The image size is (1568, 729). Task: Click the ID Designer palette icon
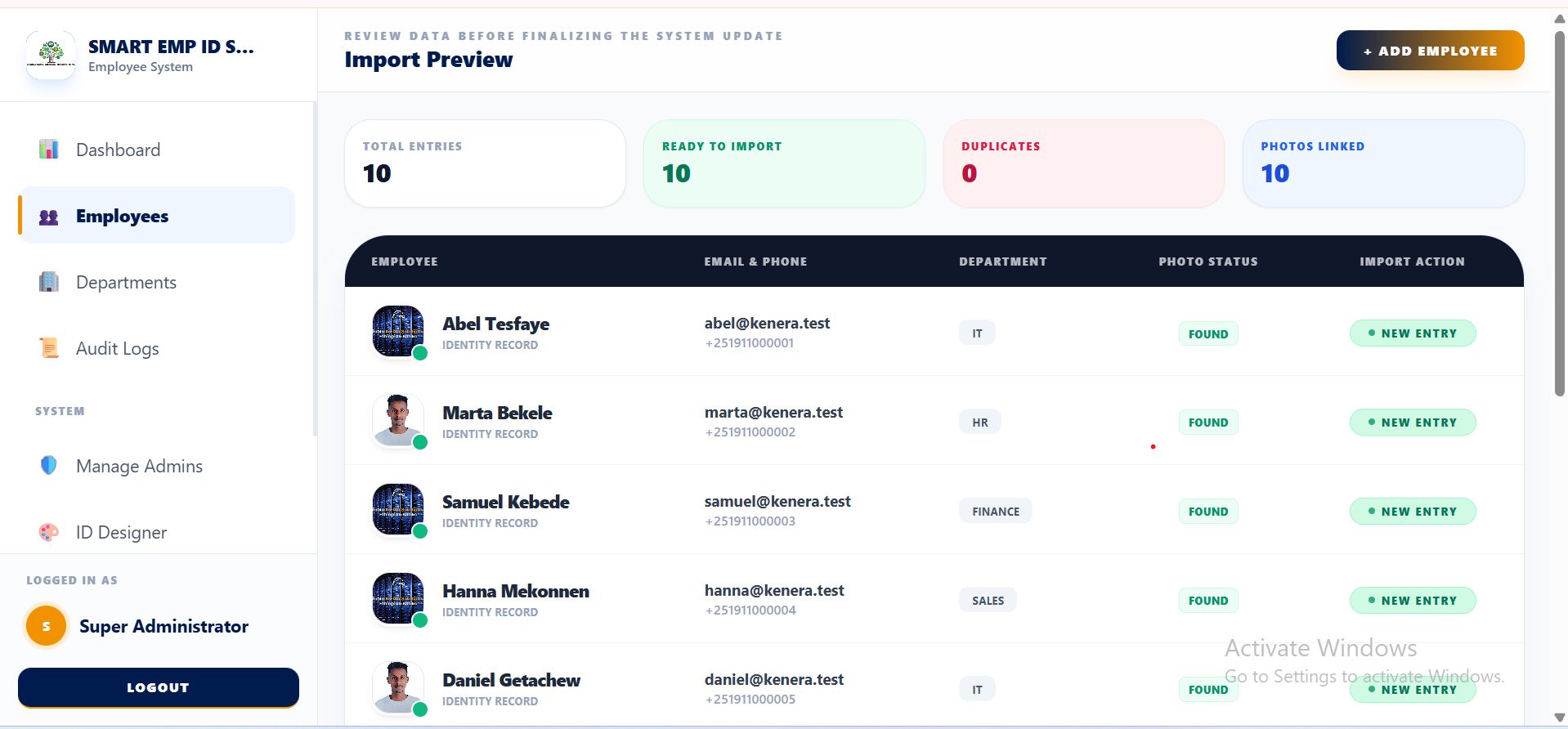pyautogui.click(x=49, y=532)
